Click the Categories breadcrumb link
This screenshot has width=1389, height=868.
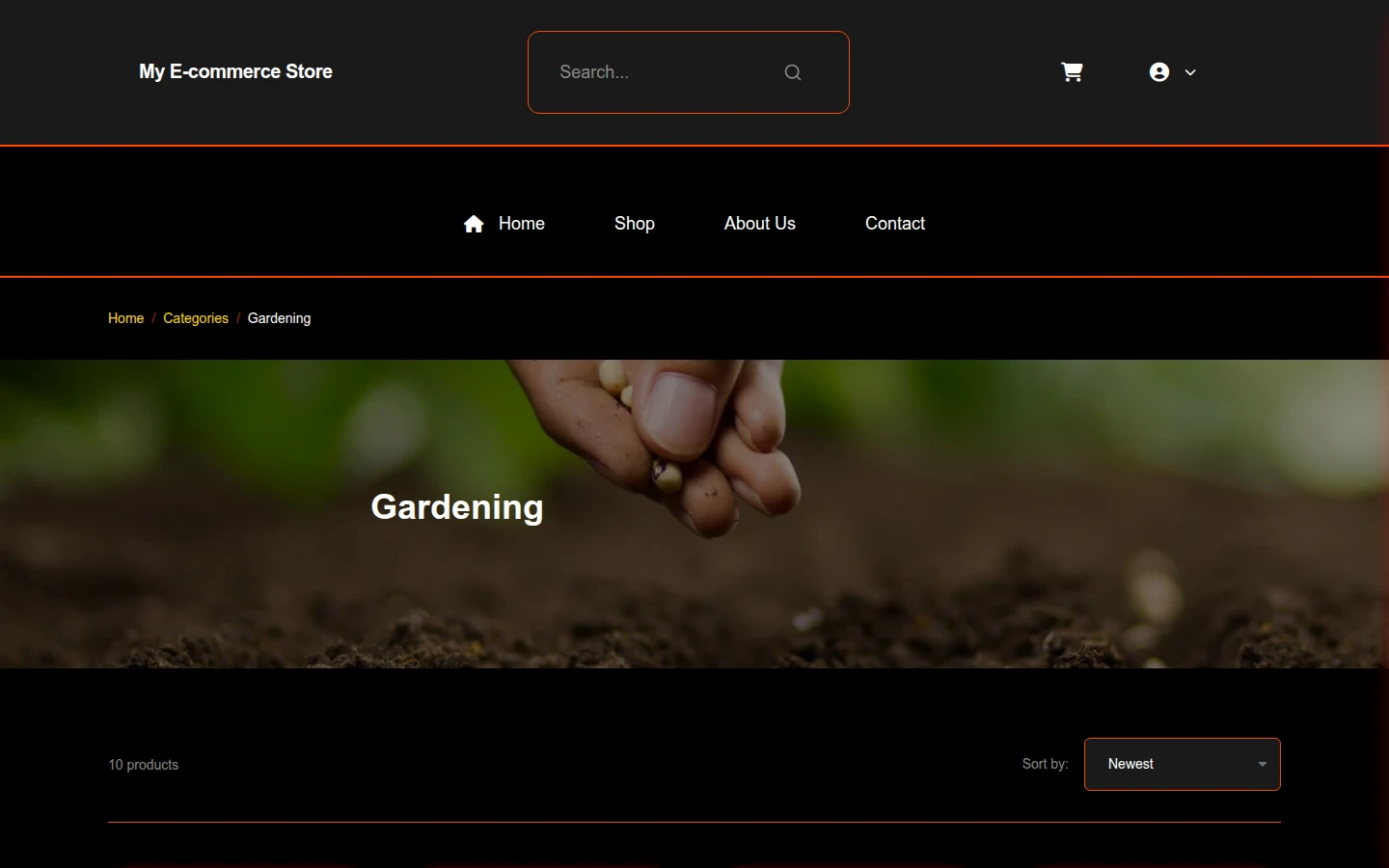(x=196, y=318)
